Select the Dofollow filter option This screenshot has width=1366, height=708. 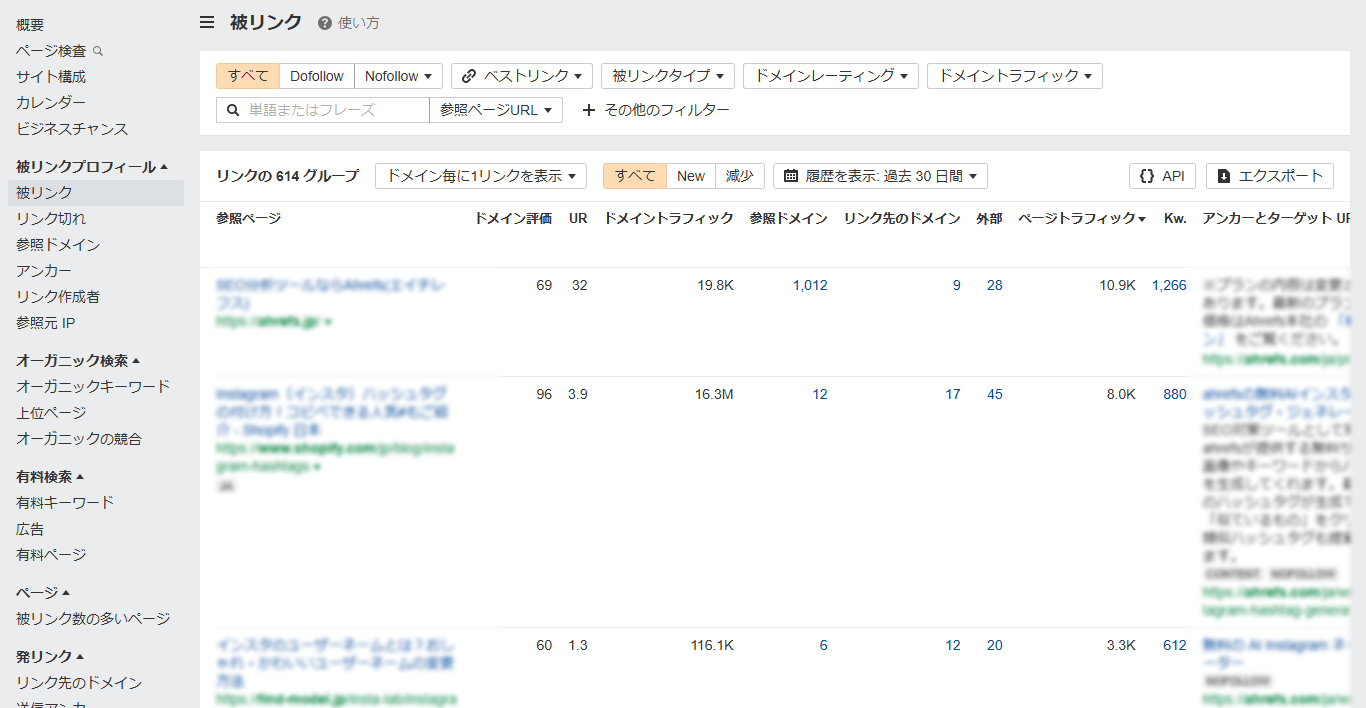point(316,75)
